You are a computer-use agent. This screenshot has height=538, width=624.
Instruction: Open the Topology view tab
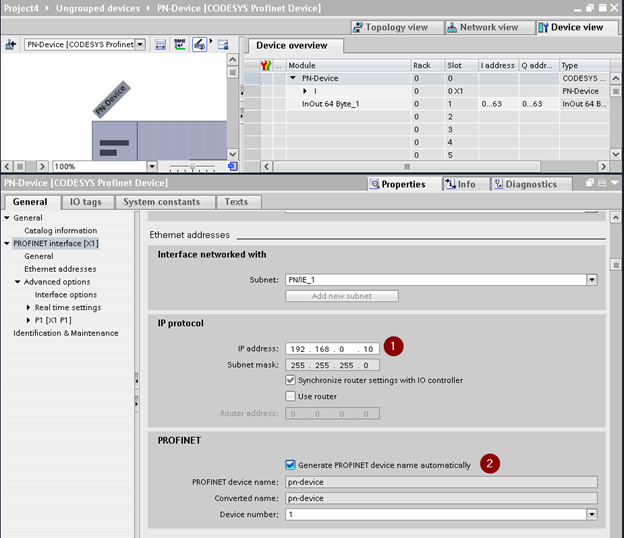click(397, 27)
